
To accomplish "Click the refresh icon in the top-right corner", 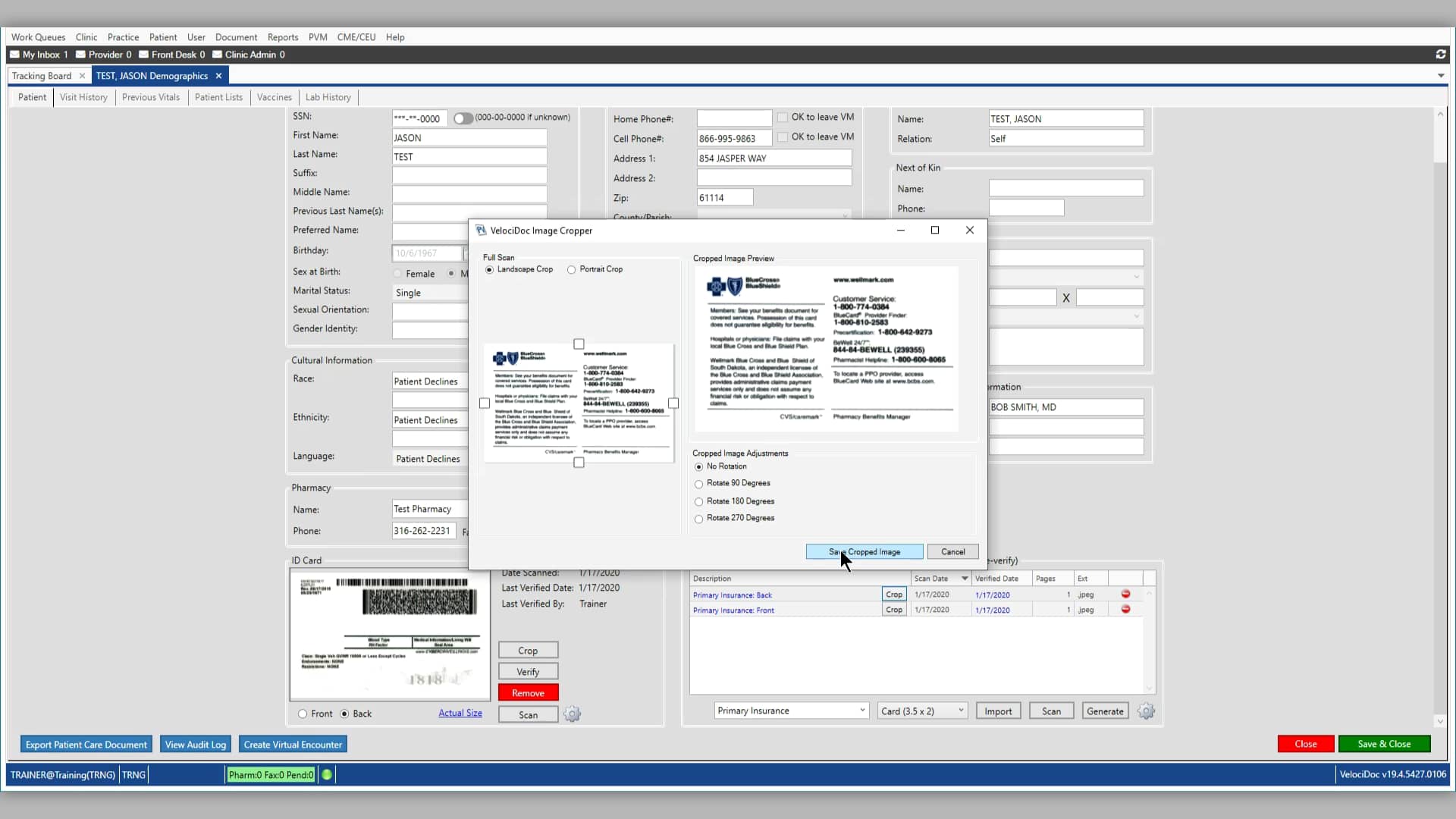I will (x=1440, y=54).
